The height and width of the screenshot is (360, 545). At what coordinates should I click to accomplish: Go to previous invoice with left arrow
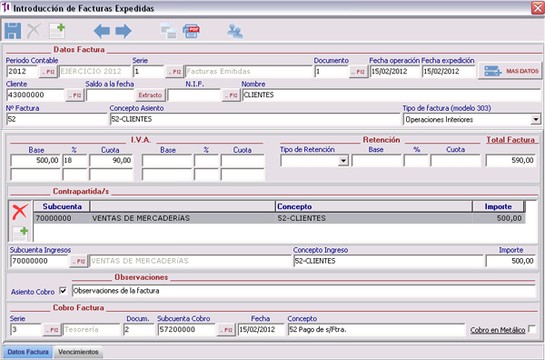[x=102, y=31]
